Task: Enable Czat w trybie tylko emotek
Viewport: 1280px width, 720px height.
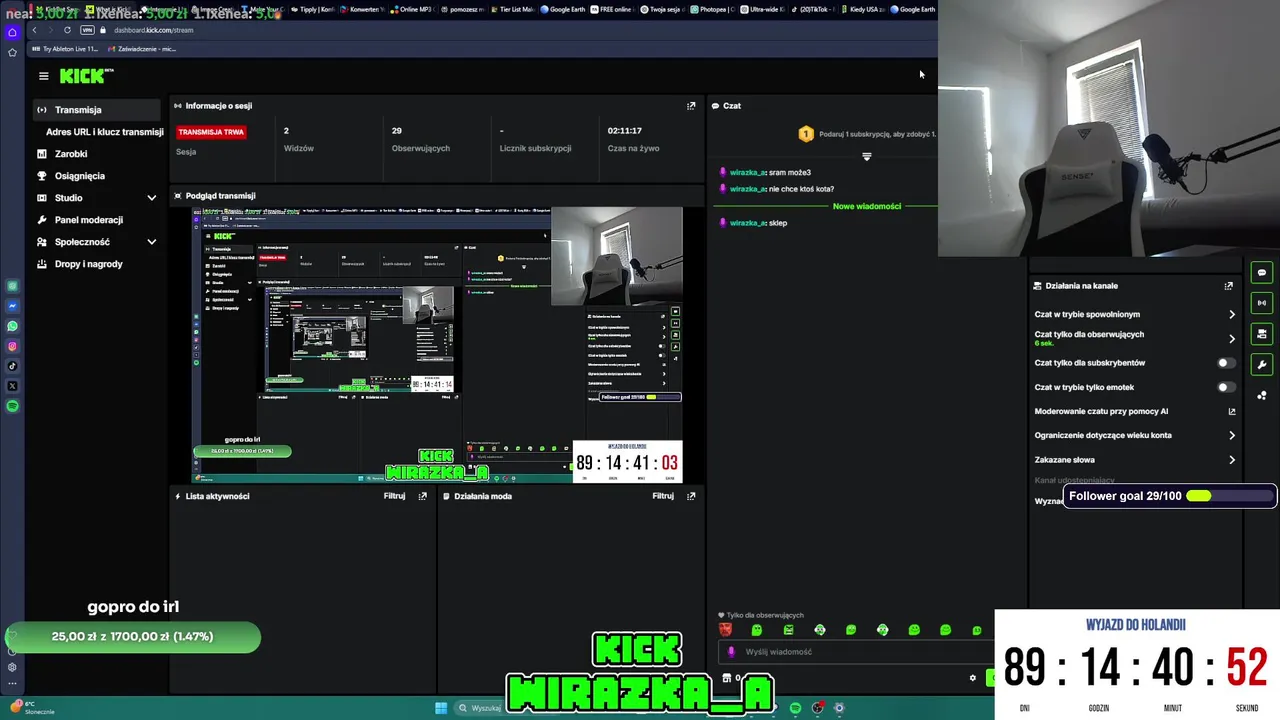Action: pyautogui.click(x=1226, y=387)
